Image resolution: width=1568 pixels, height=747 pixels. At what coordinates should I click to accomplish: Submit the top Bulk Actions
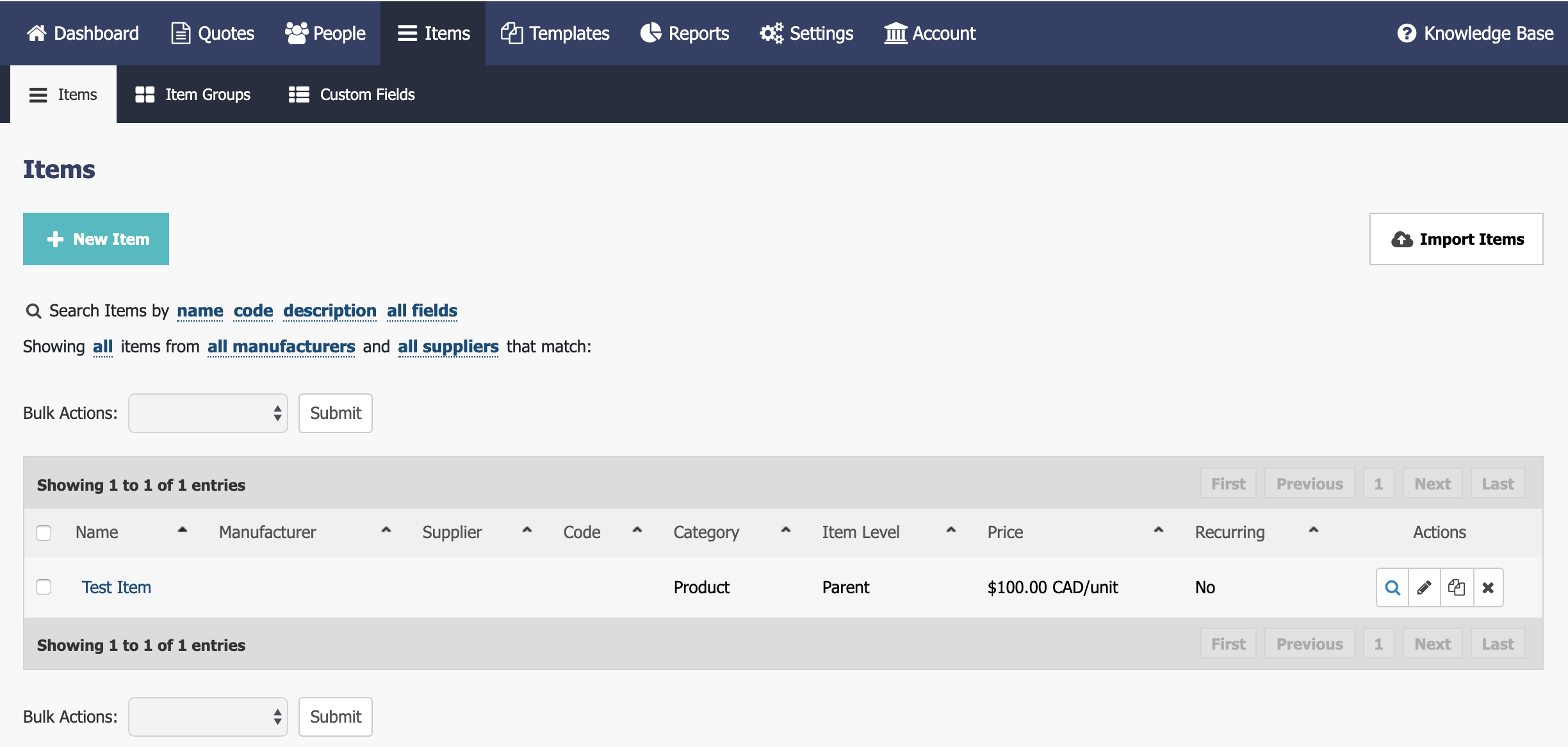pyautogui.click(x=336, y=413)
